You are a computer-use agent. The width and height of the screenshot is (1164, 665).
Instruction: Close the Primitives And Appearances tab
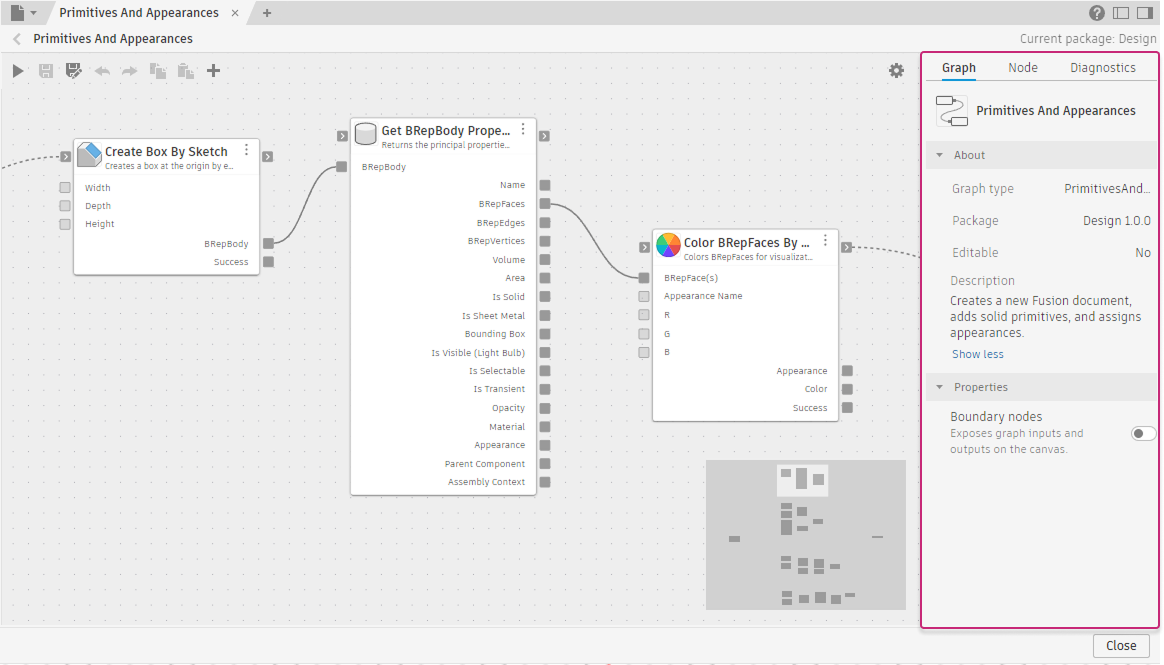click(235, 13)
